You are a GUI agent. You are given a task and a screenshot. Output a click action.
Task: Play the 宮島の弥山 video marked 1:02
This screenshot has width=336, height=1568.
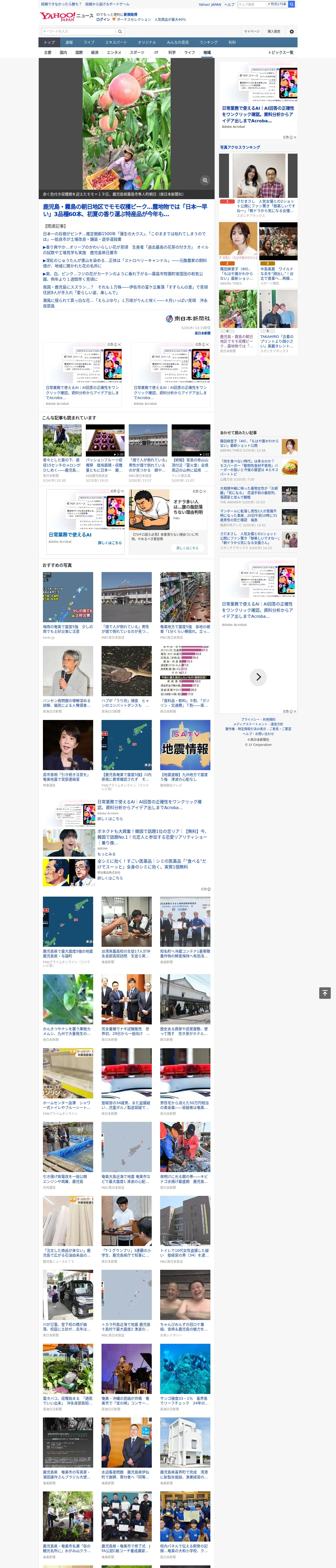191,440
